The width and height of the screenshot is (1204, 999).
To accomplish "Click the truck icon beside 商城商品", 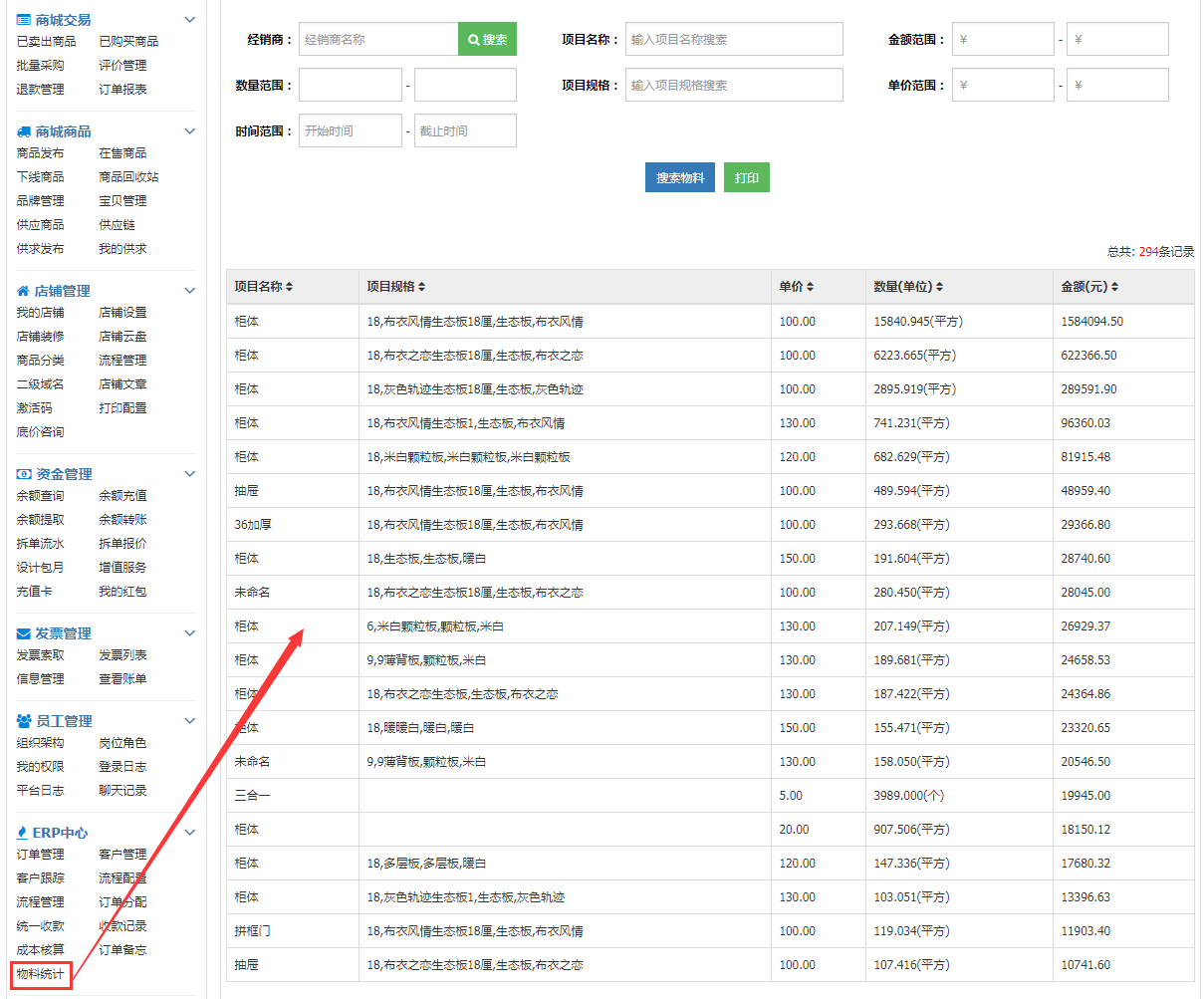I will point(23,131).
